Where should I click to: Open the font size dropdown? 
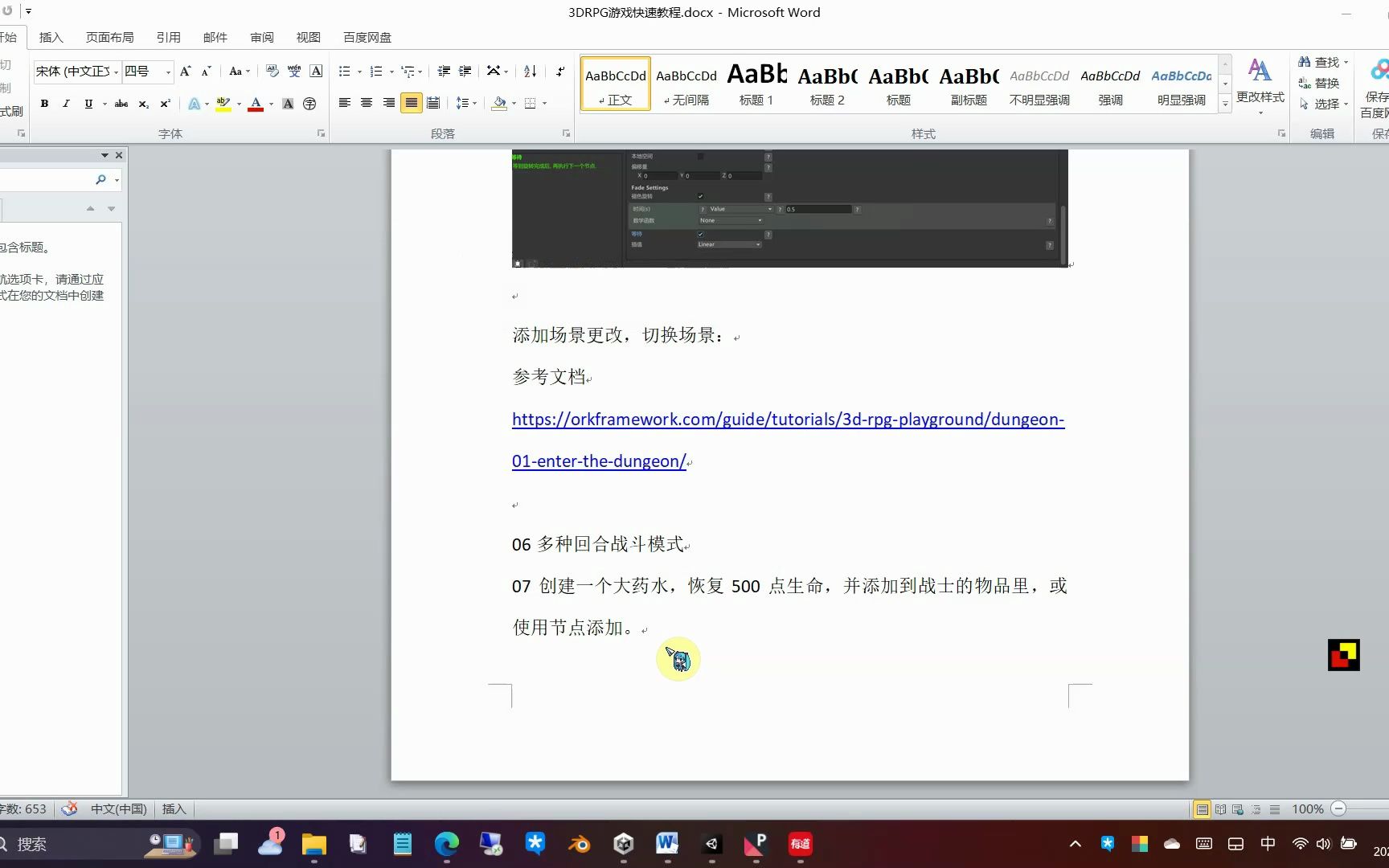[167, 72]
